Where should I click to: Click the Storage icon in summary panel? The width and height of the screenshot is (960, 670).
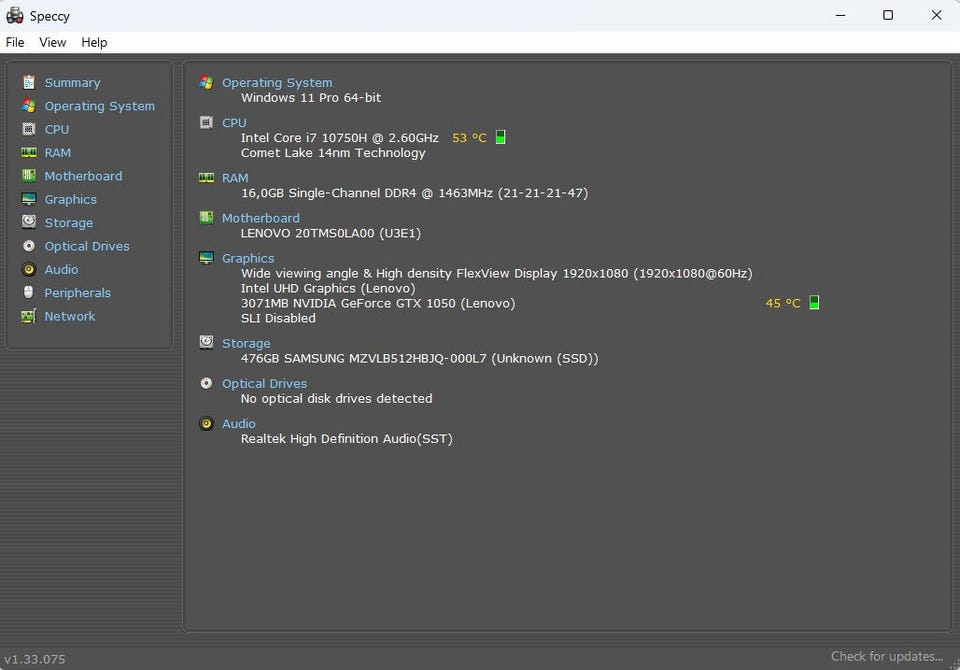[206, 342]
